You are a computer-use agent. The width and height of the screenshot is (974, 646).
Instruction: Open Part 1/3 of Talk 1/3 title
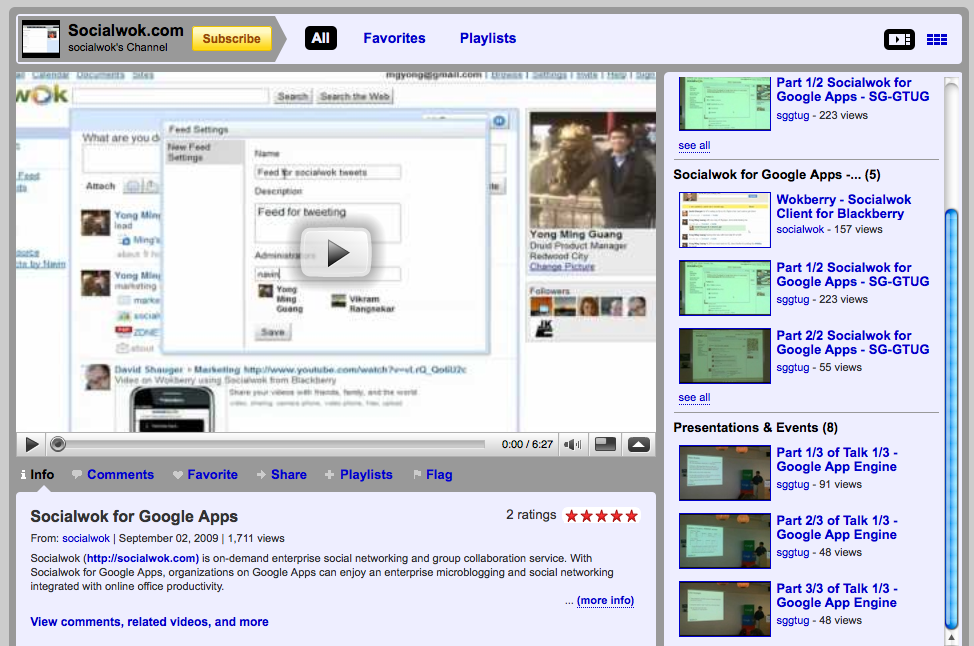pyautogui.click(x=837, y=460)
